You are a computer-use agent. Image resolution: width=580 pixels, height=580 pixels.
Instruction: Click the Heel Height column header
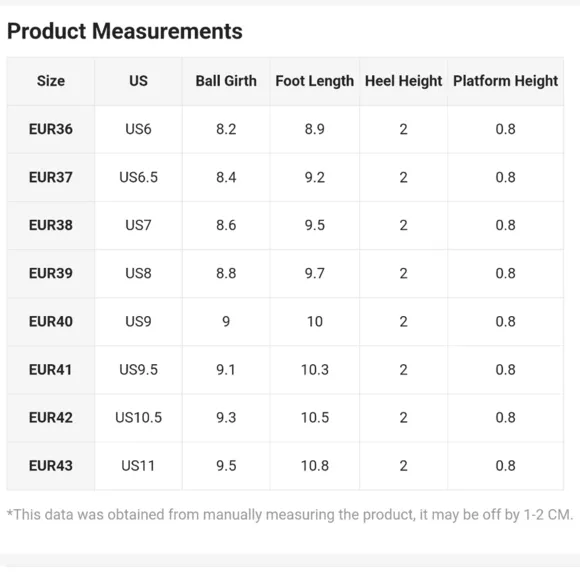(404, 81)
